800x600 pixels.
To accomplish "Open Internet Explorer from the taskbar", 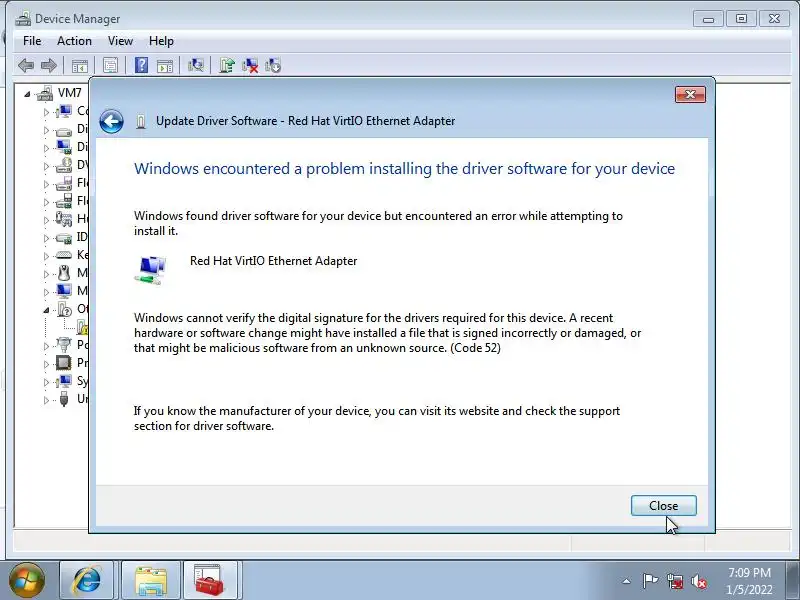I will [x=87, y=580].
